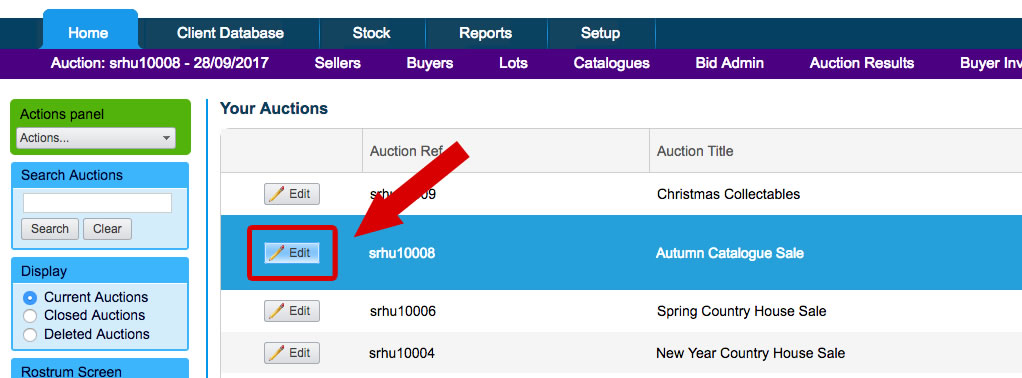Open the Client Database tab
This screenshot has width=1022, height=378.
[230, 33]
